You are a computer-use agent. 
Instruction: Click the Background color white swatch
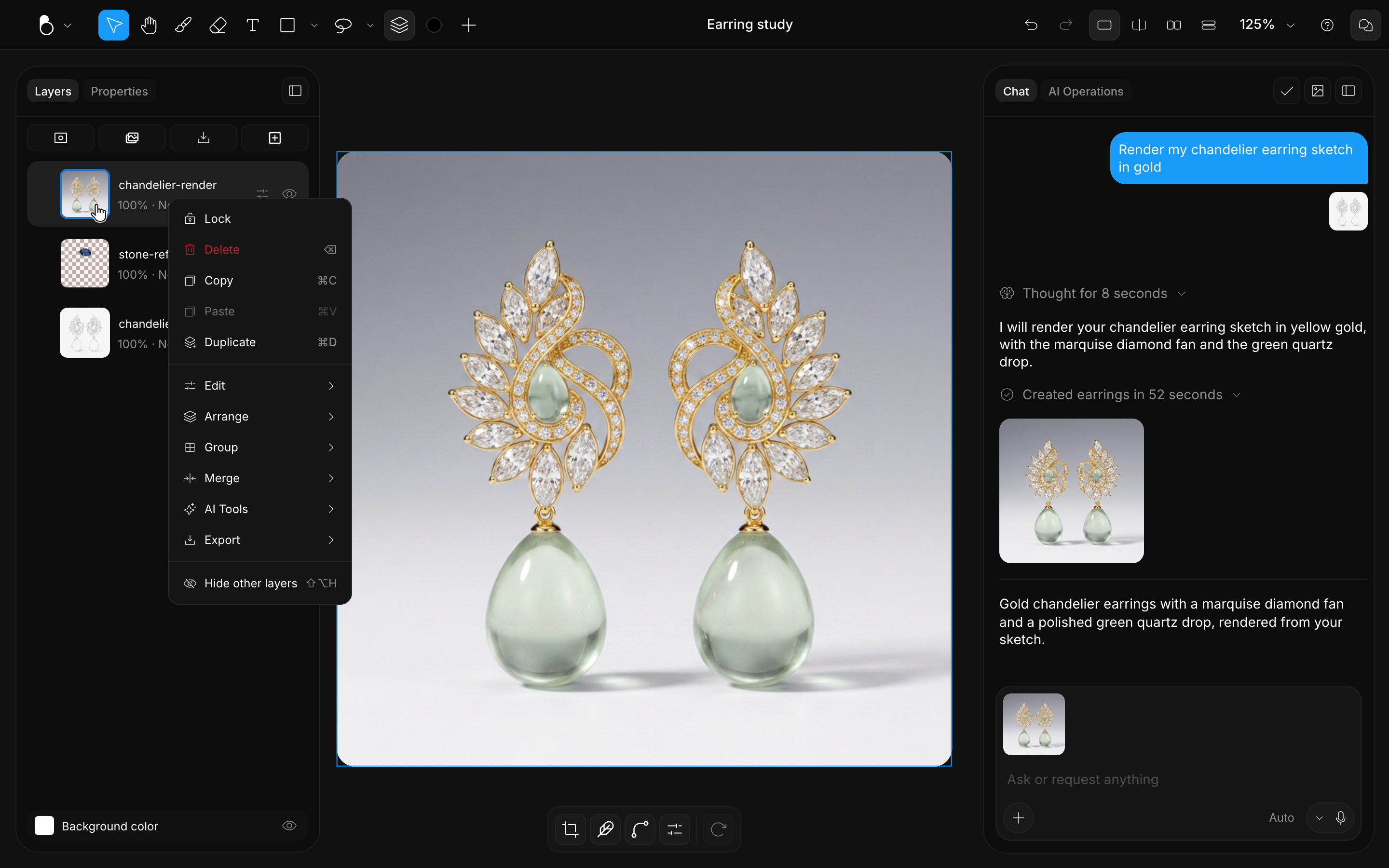click(44, 826)
